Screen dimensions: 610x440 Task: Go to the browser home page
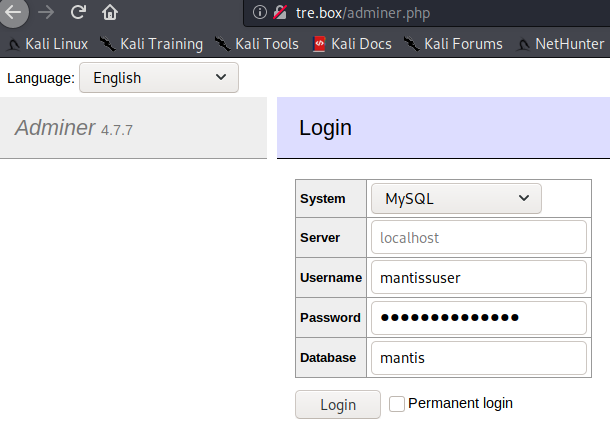click(x=110, y=13)
